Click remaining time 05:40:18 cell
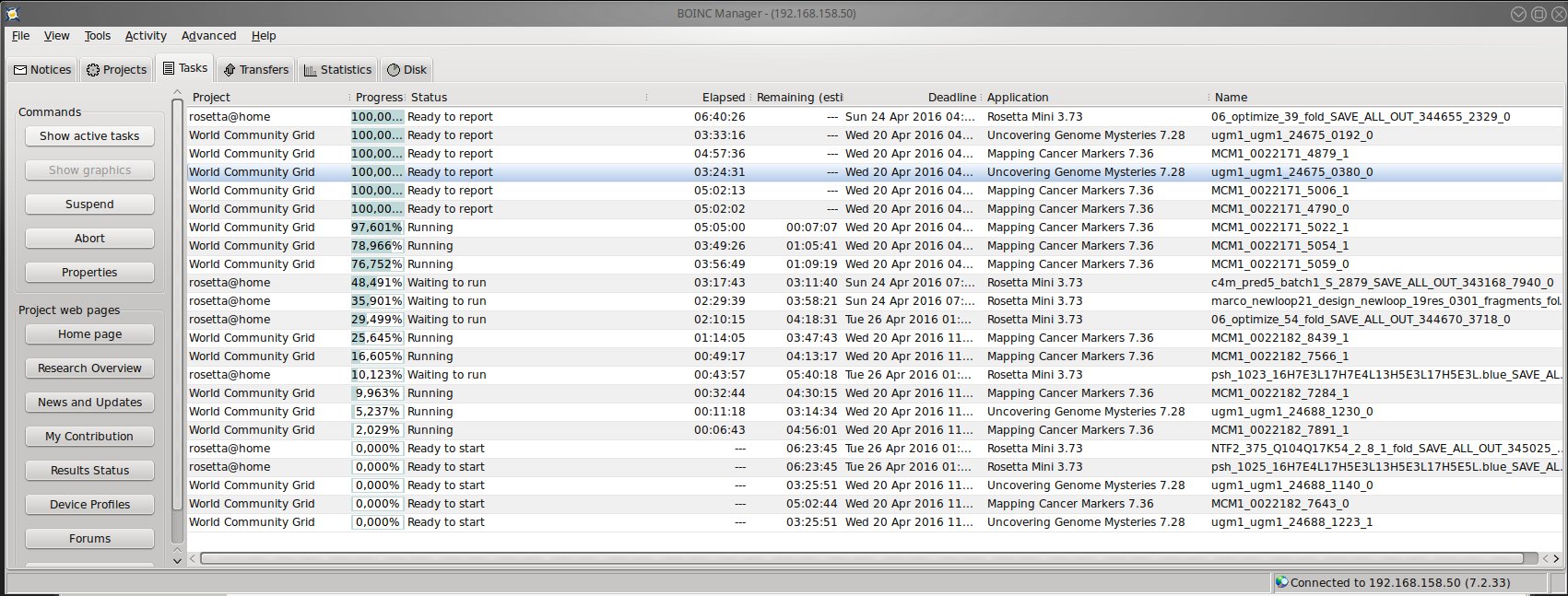Viewport: 1568px width, 596px height. (811, 375)
